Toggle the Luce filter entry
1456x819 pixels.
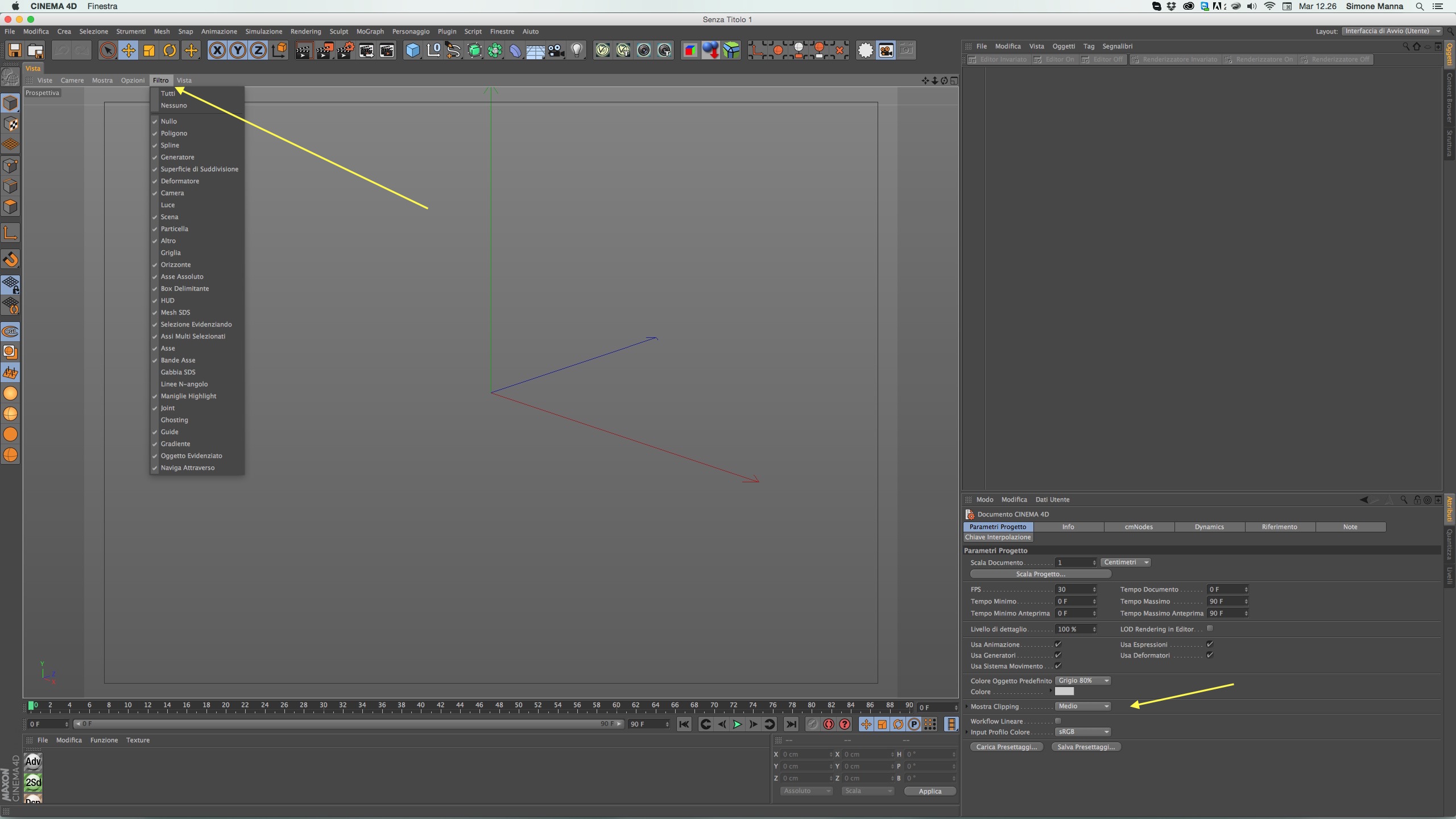168,205
